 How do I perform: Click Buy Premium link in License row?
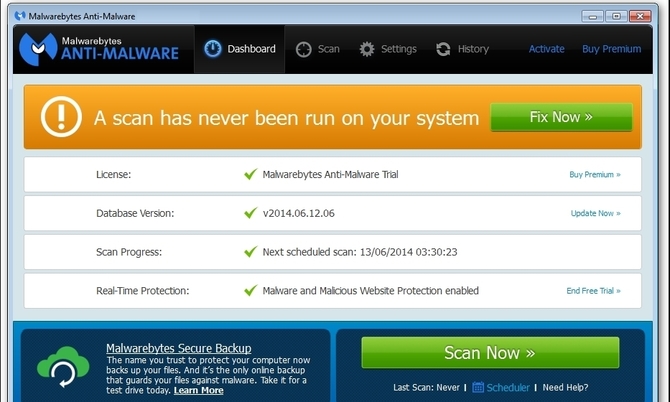(595, 174)
